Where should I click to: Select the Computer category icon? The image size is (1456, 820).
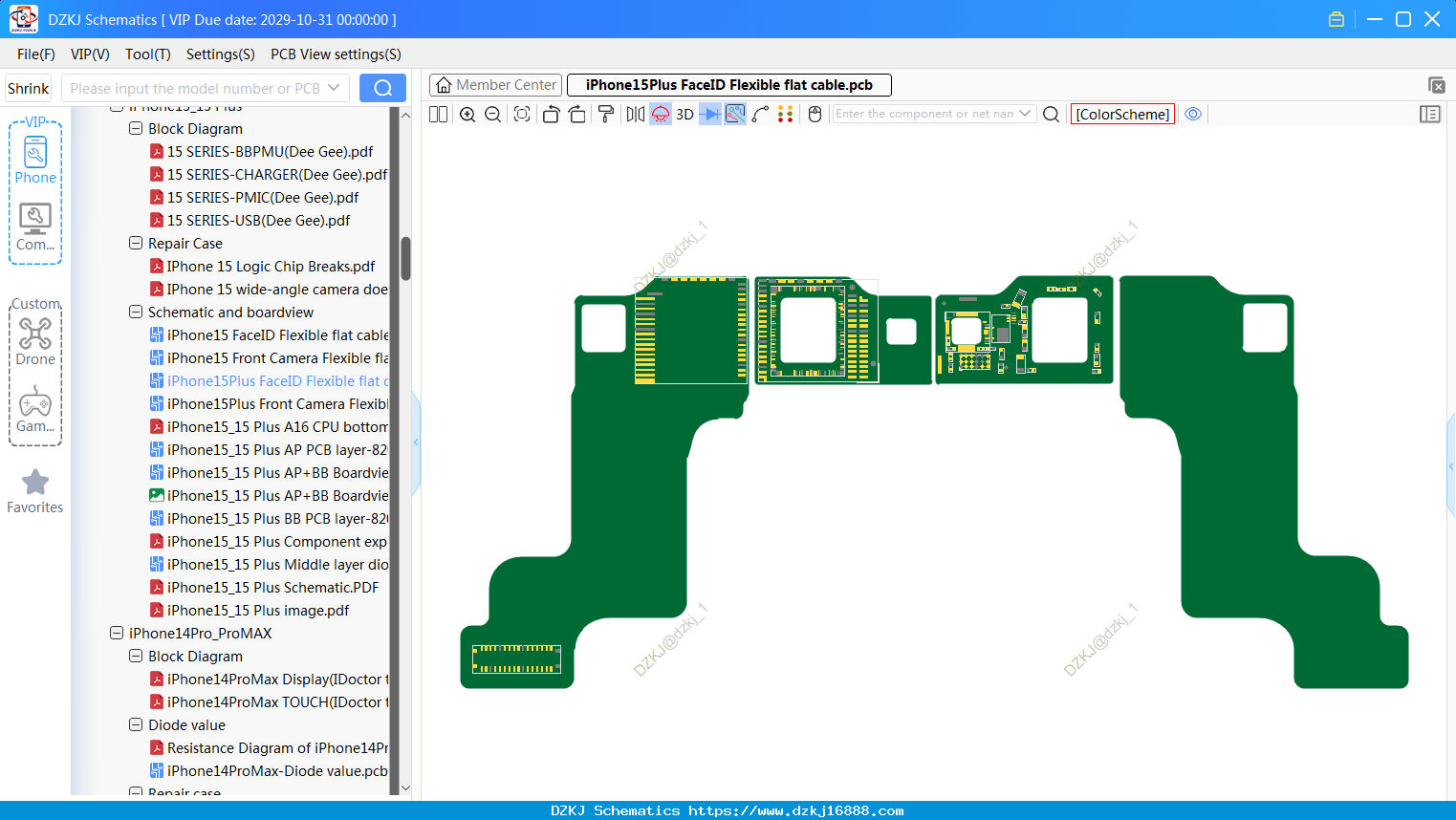(35, 227)
